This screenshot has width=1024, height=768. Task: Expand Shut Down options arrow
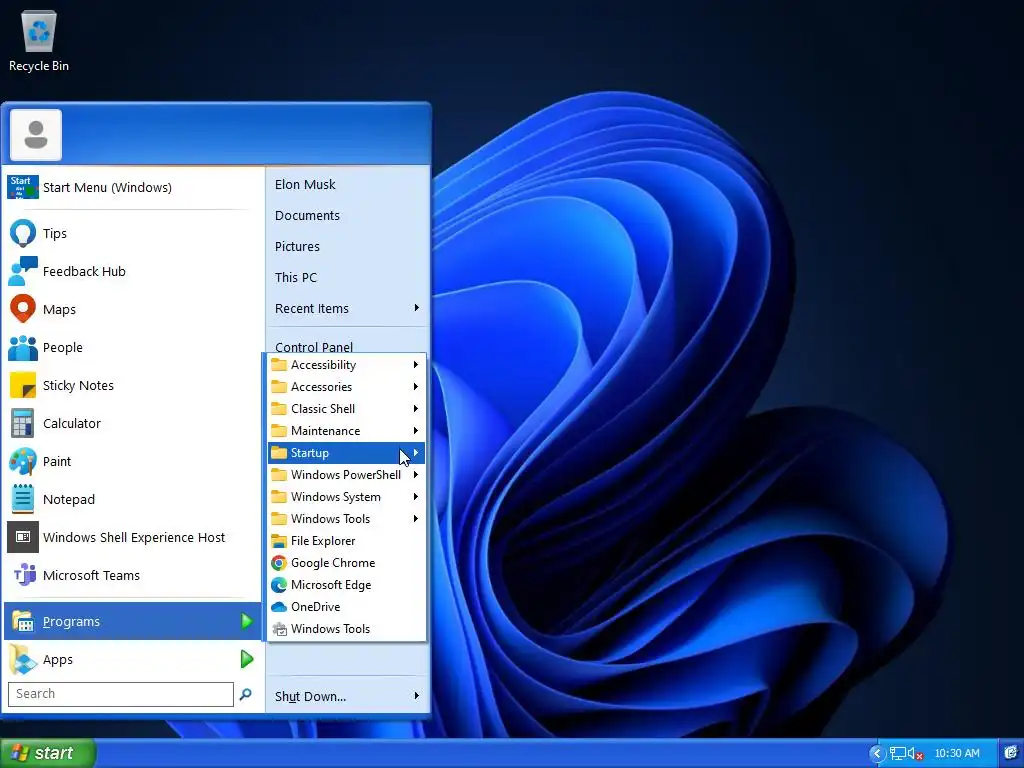pos(416,696)
